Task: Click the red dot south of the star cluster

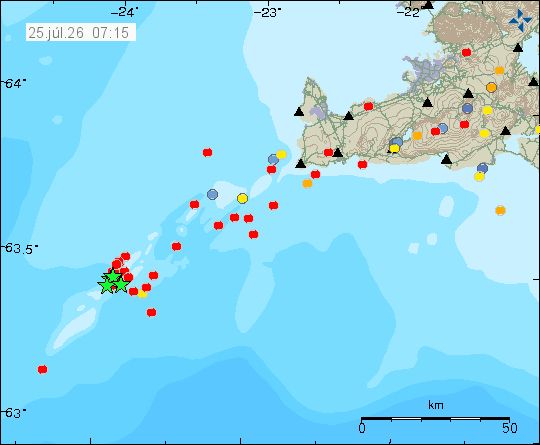Action: point(152,312)
